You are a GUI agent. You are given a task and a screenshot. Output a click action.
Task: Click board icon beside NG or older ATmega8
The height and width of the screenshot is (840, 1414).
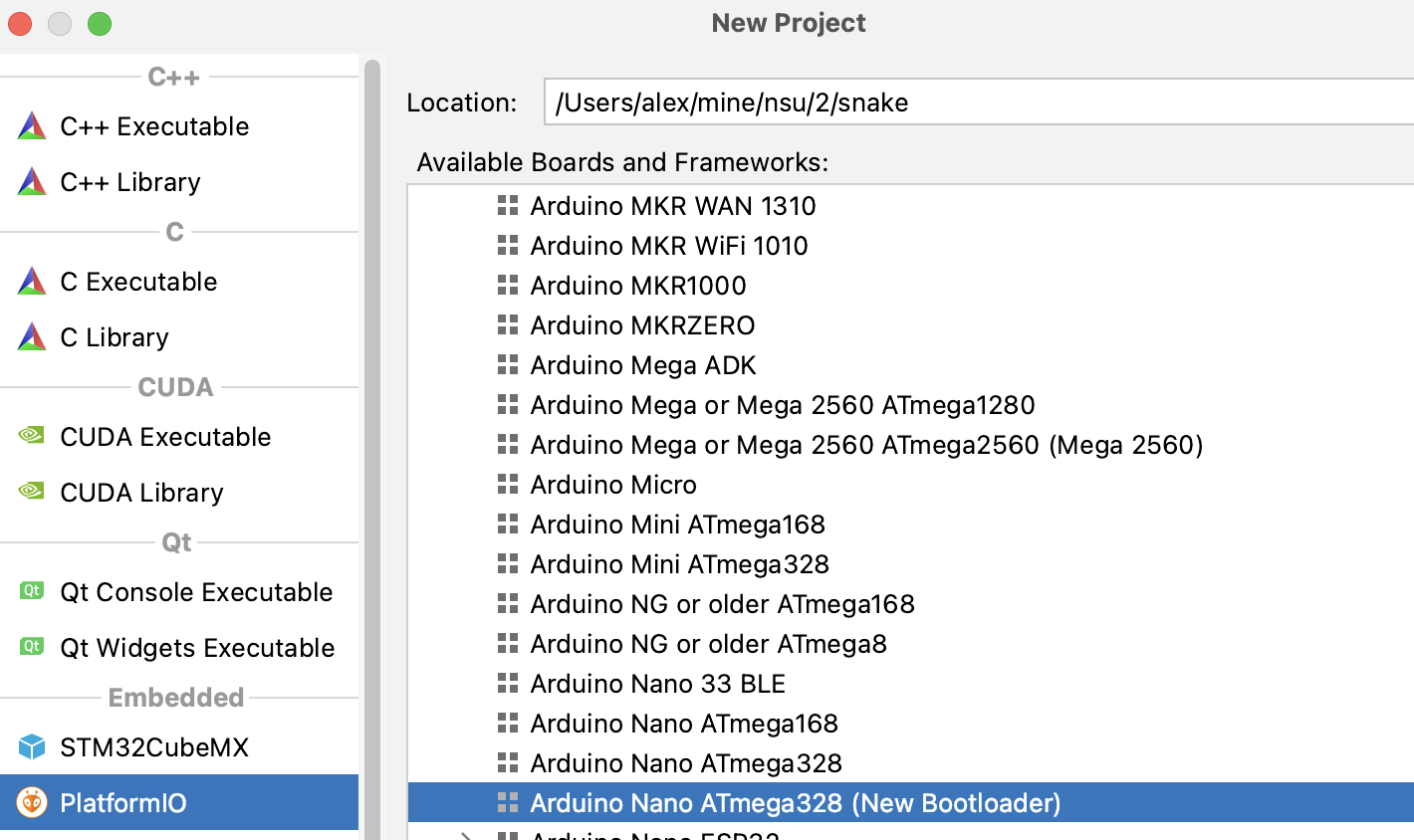(x=508, y=644)
